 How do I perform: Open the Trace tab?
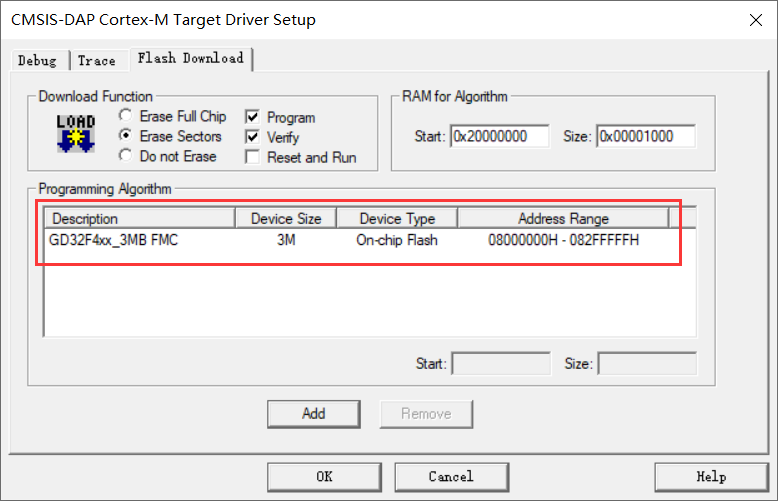tap(97, 60)
